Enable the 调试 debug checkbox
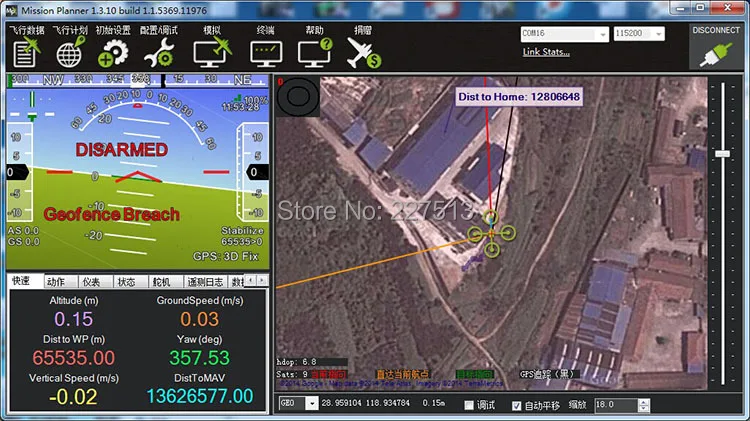 469,405
